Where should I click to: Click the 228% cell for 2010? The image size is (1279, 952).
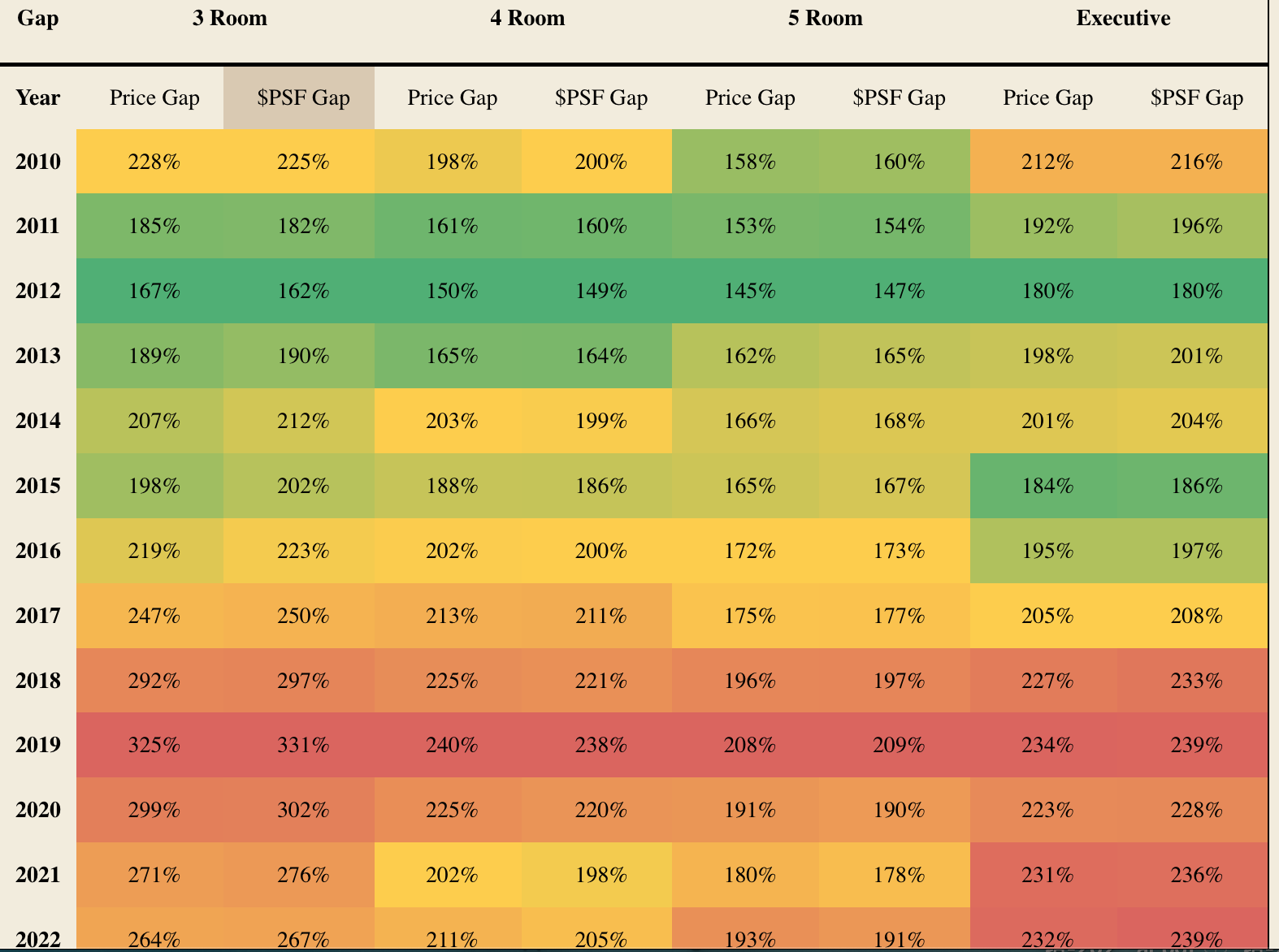(154, 162)
